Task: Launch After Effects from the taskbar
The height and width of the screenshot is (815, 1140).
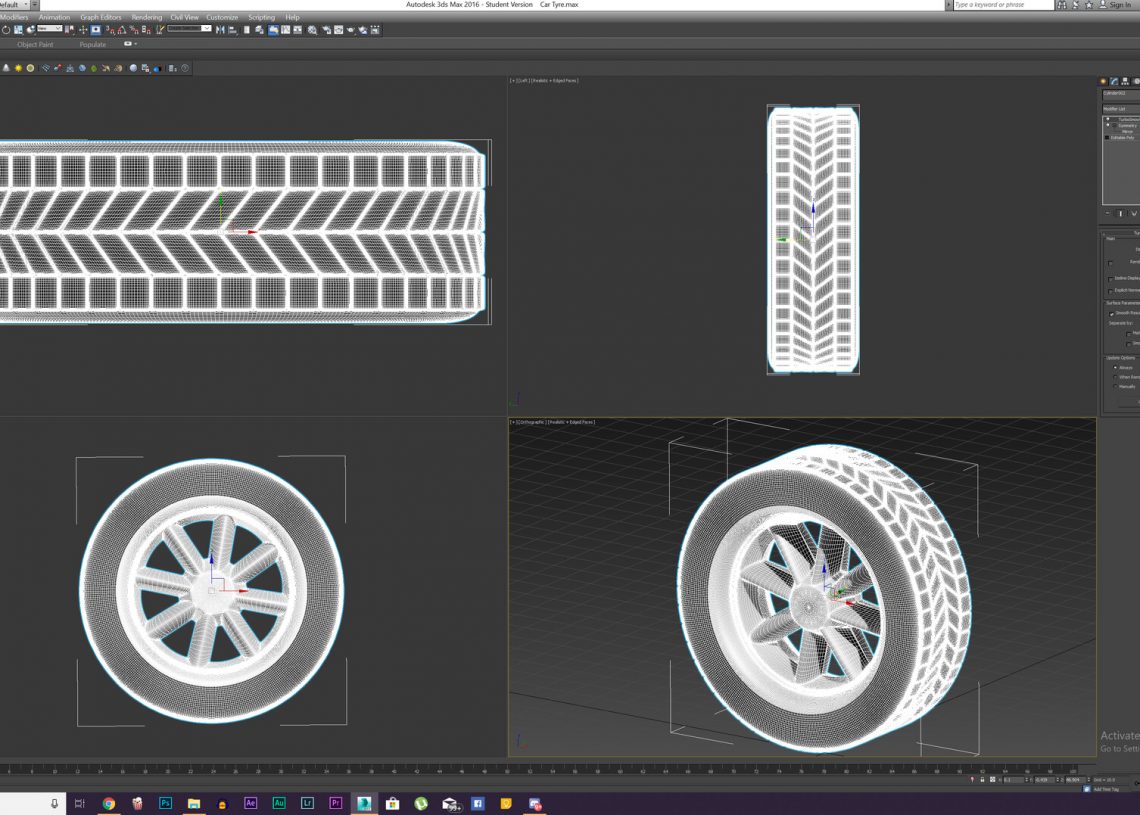Action: tap(250, 803)
